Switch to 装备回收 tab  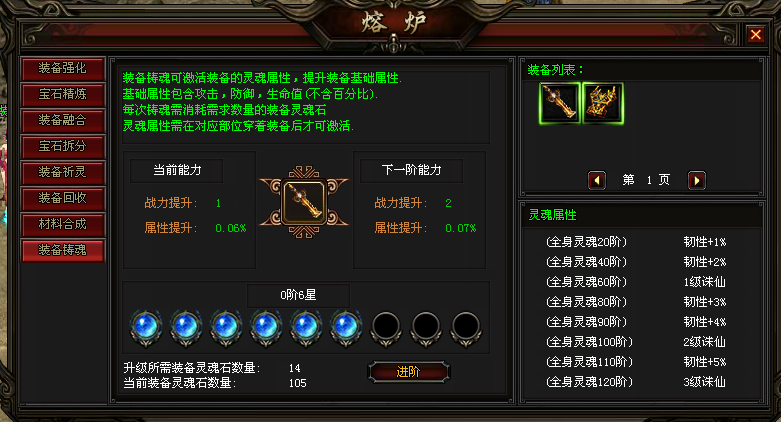[x=63, y=198]
